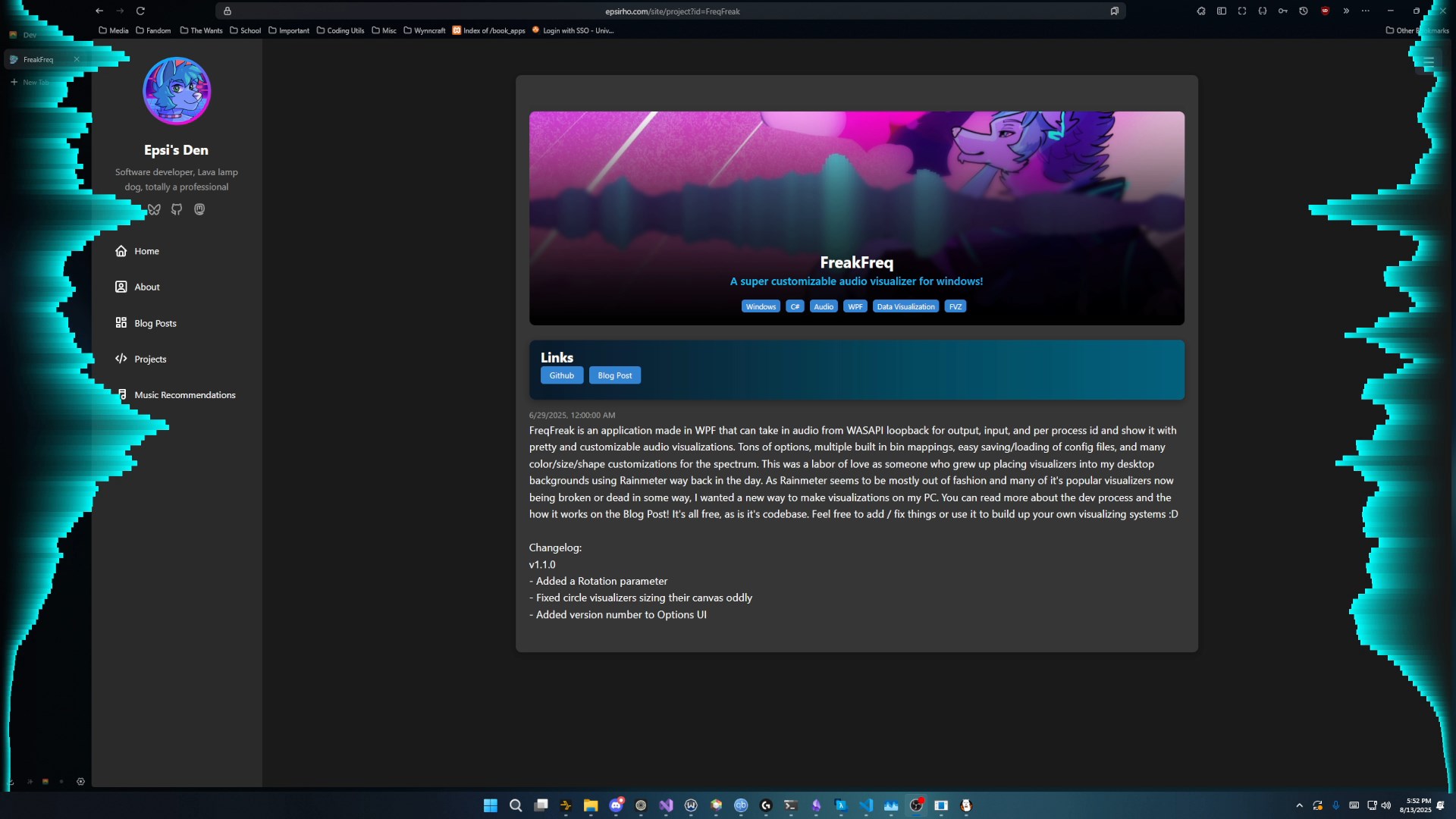Expand hidden toolbar items double chevron
Screen dimensions: 1456x819
tap(1346, 11)
